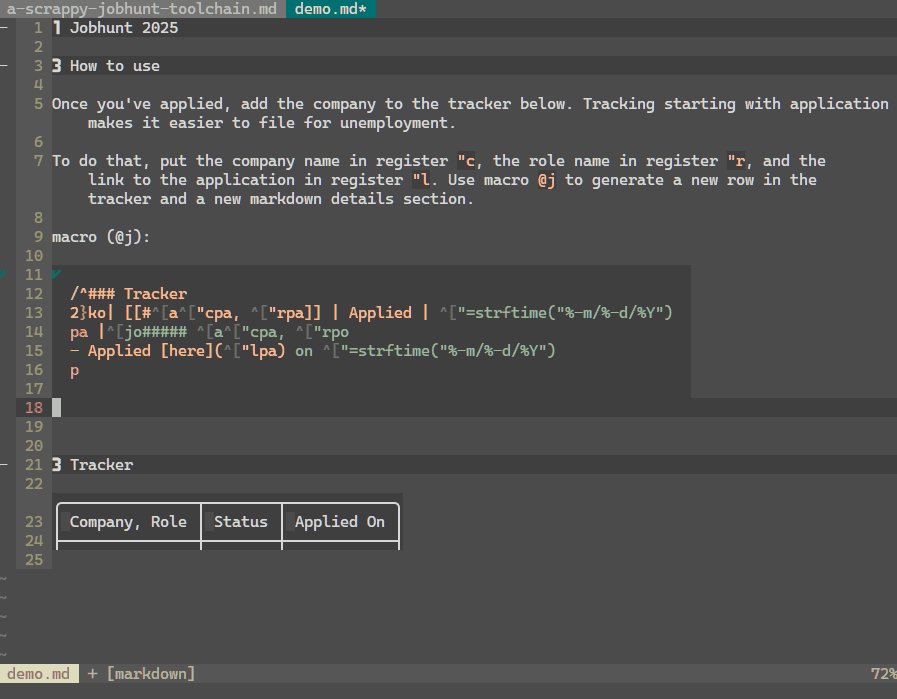Click demo.md in the bottom status line

39,674
